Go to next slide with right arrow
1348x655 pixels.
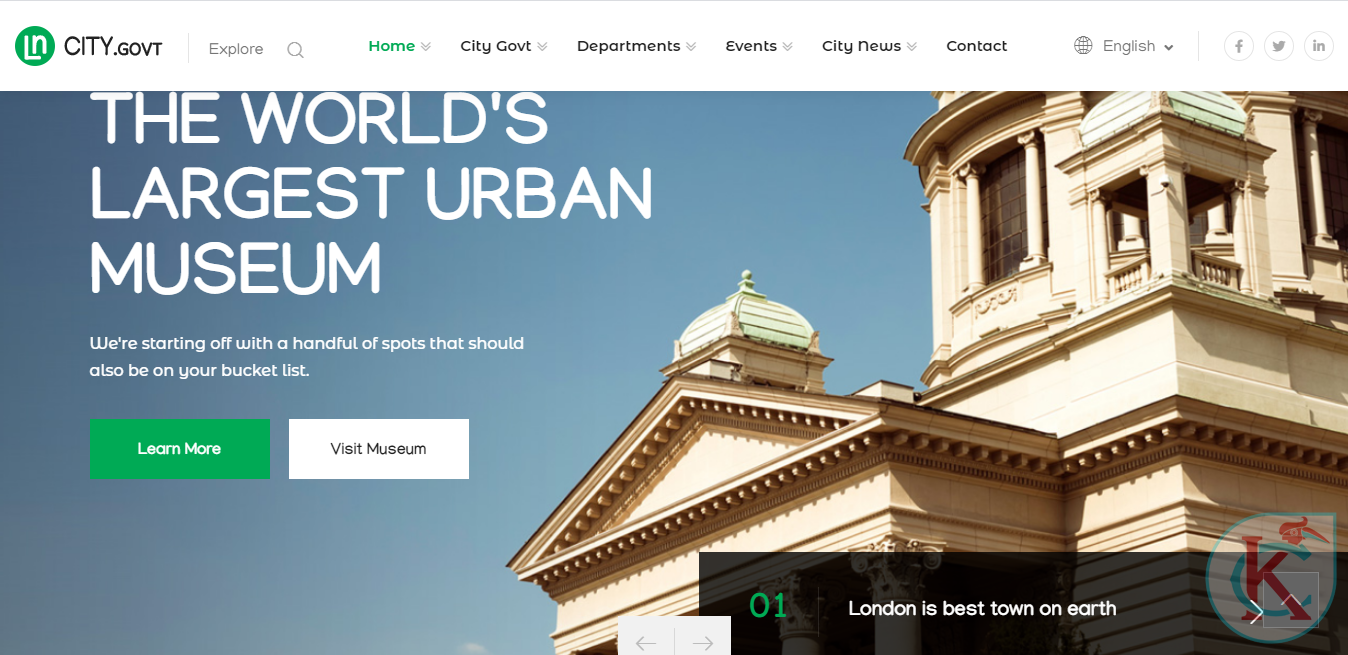703,642
